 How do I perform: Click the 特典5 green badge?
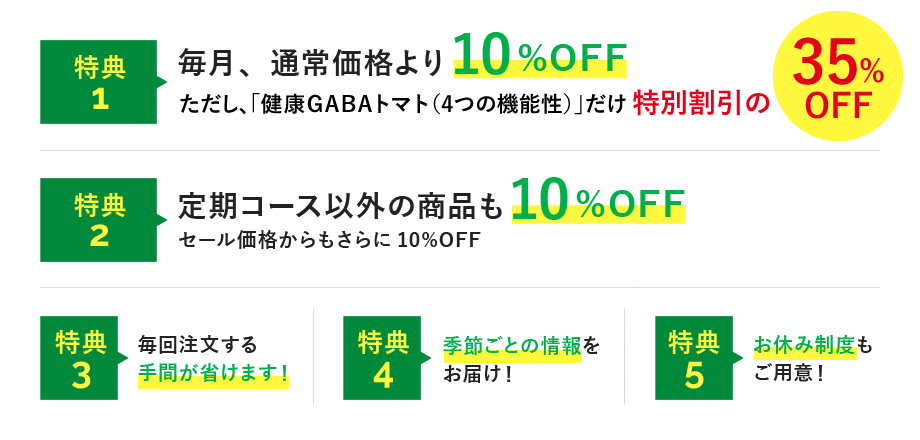tap(695, 357)
